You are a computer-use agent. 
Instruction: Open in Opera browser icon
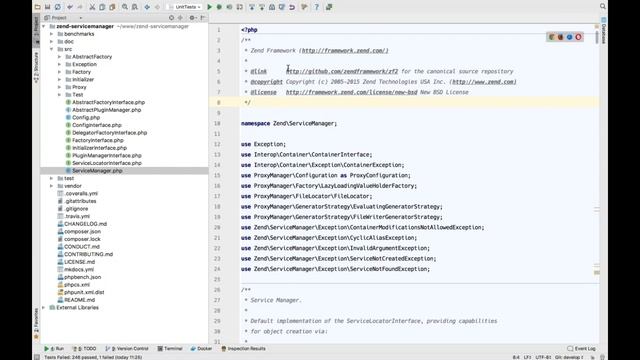578,37
